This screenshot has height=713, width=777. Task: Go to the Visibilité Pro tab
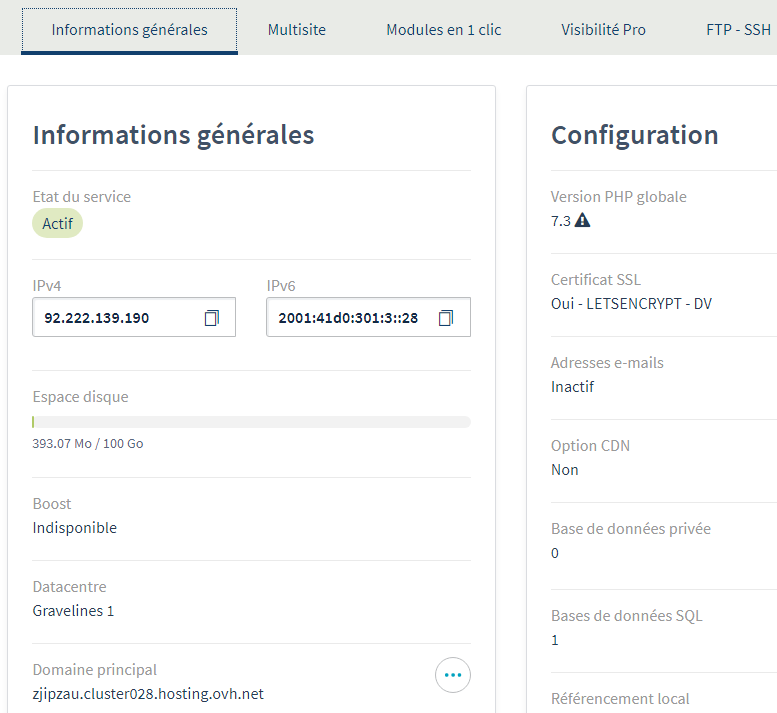[603, 29]
